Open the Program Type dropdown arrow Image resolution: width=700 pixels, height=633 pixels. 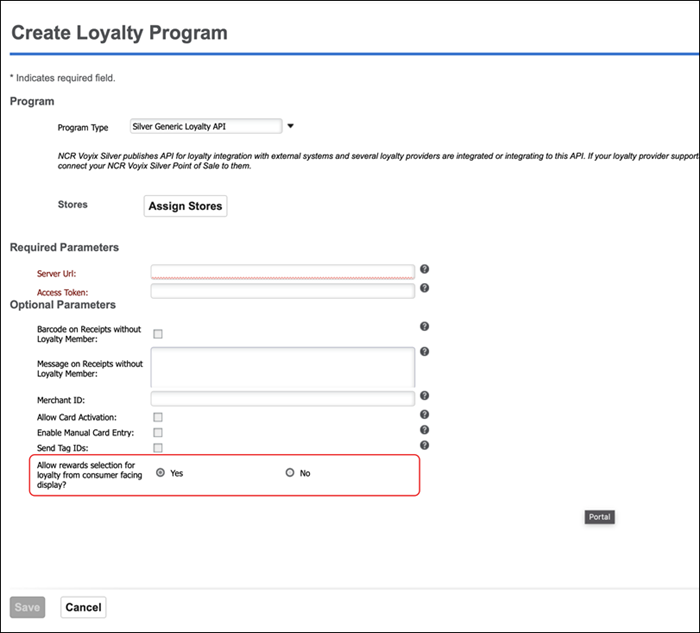(291, 127)
